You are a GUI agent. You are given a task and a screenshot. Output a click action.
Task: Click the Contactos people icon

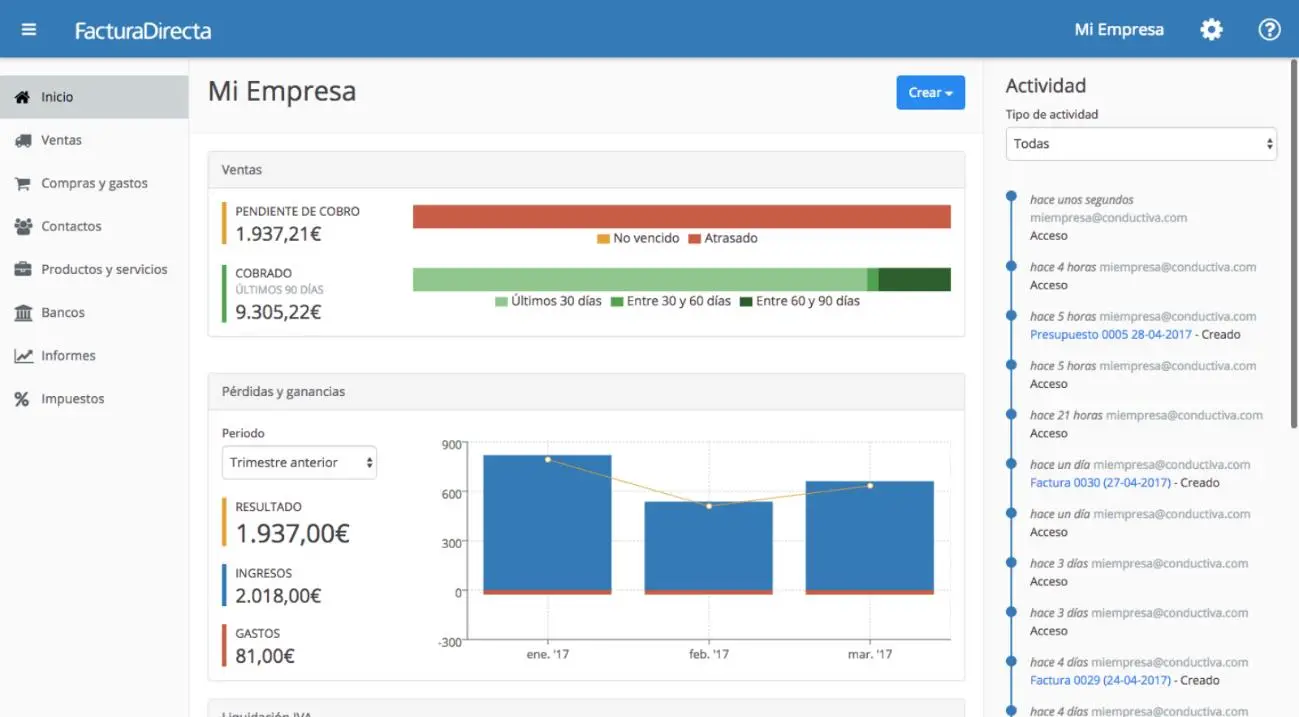(x=23, y=227)
